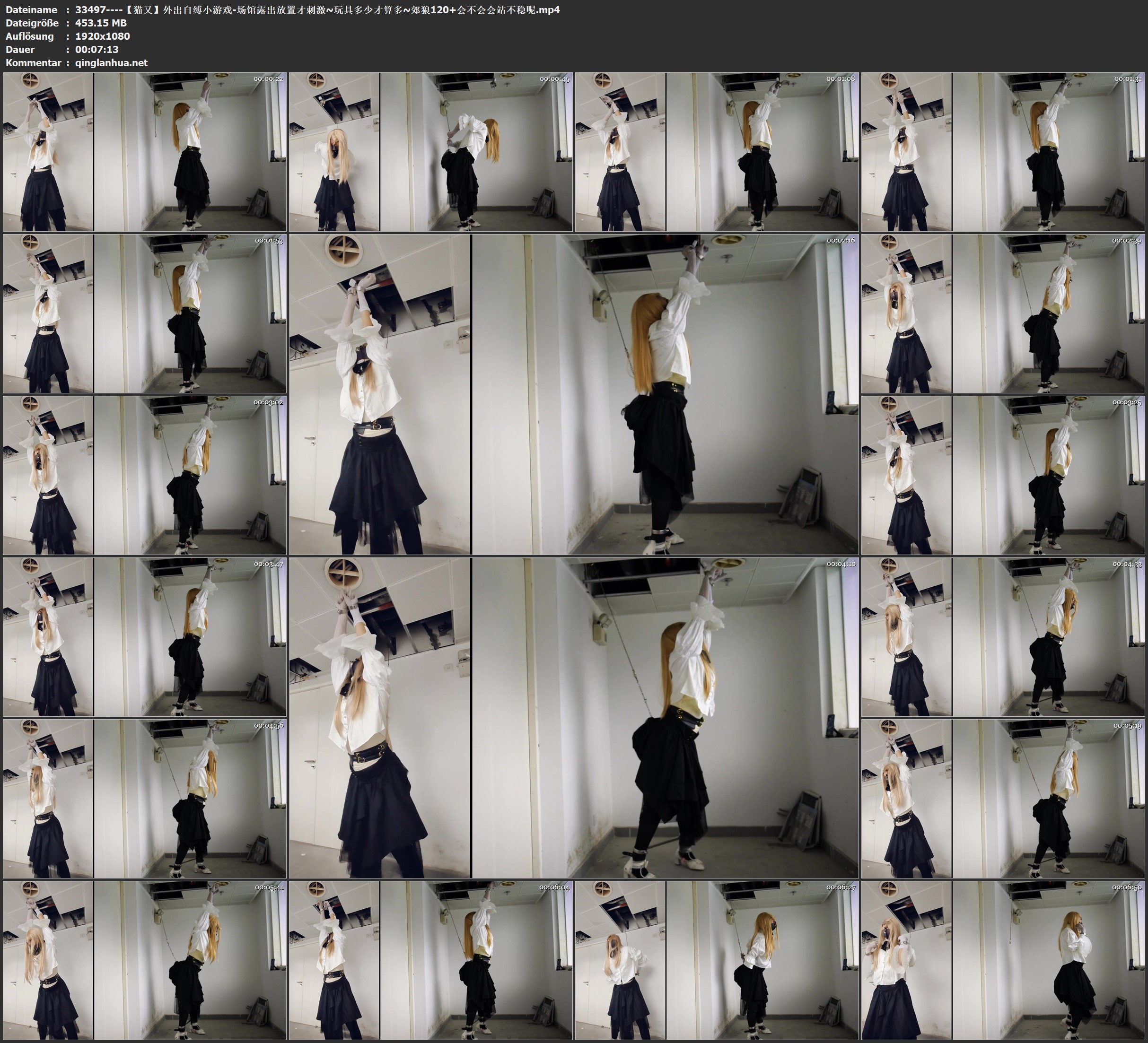The height and width of the screenshot is (1043, 1148).
Task: Open the thumbnail stamped 00:04:33
Action: pos(1003,637)
